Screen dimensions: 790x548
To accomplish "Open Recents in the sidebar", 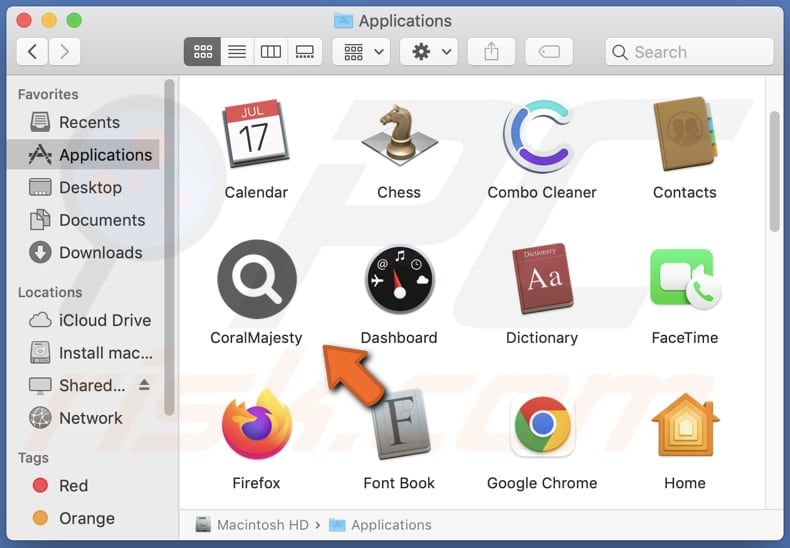I will [84, 122].
